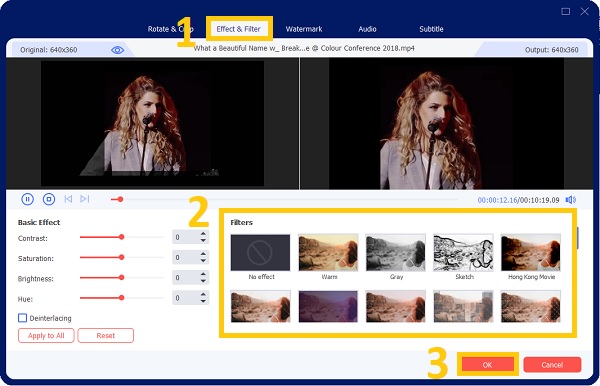Click the Contrast value input field

coord(186,237)
